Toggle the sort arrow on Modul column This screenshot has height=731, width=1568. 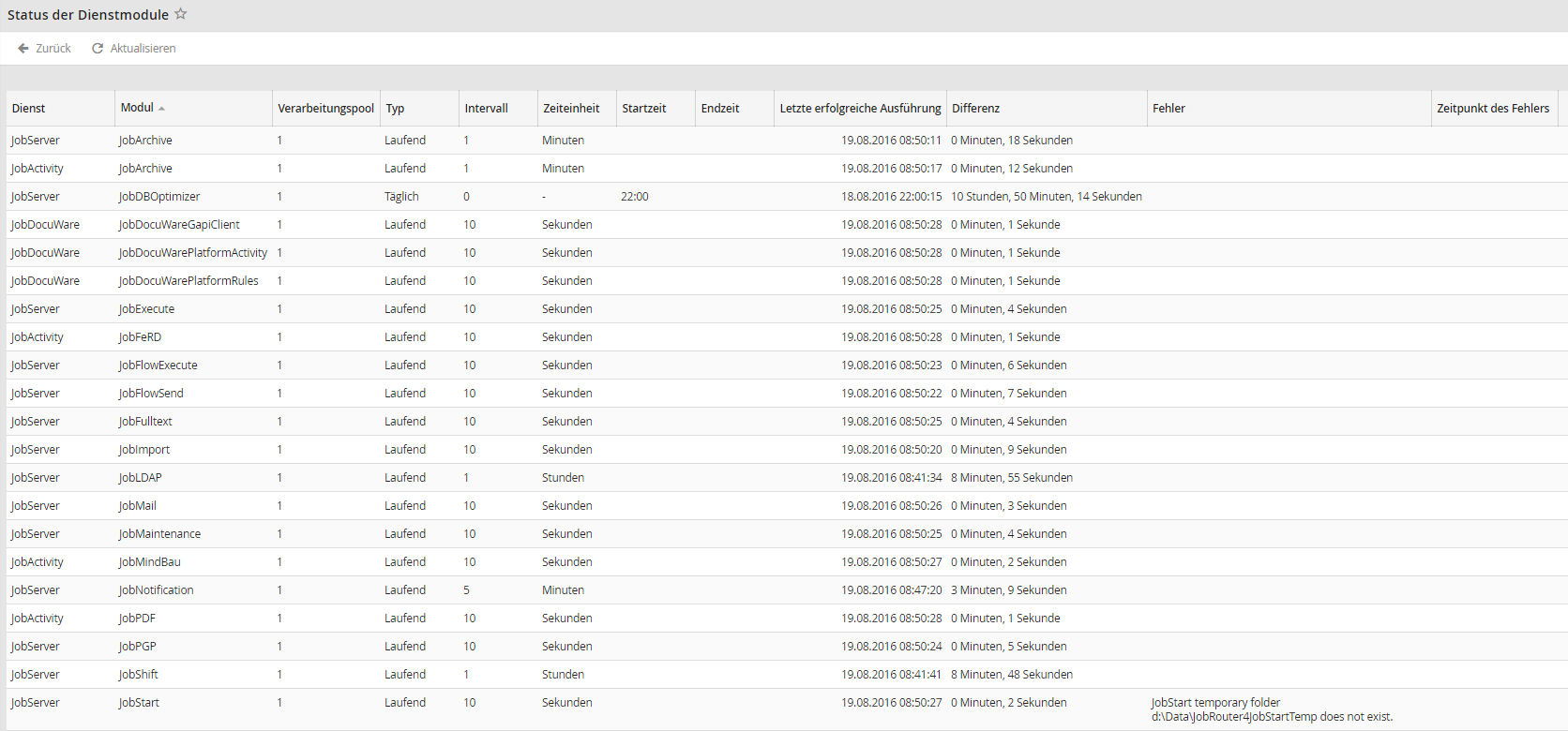[x=162, y=109]
